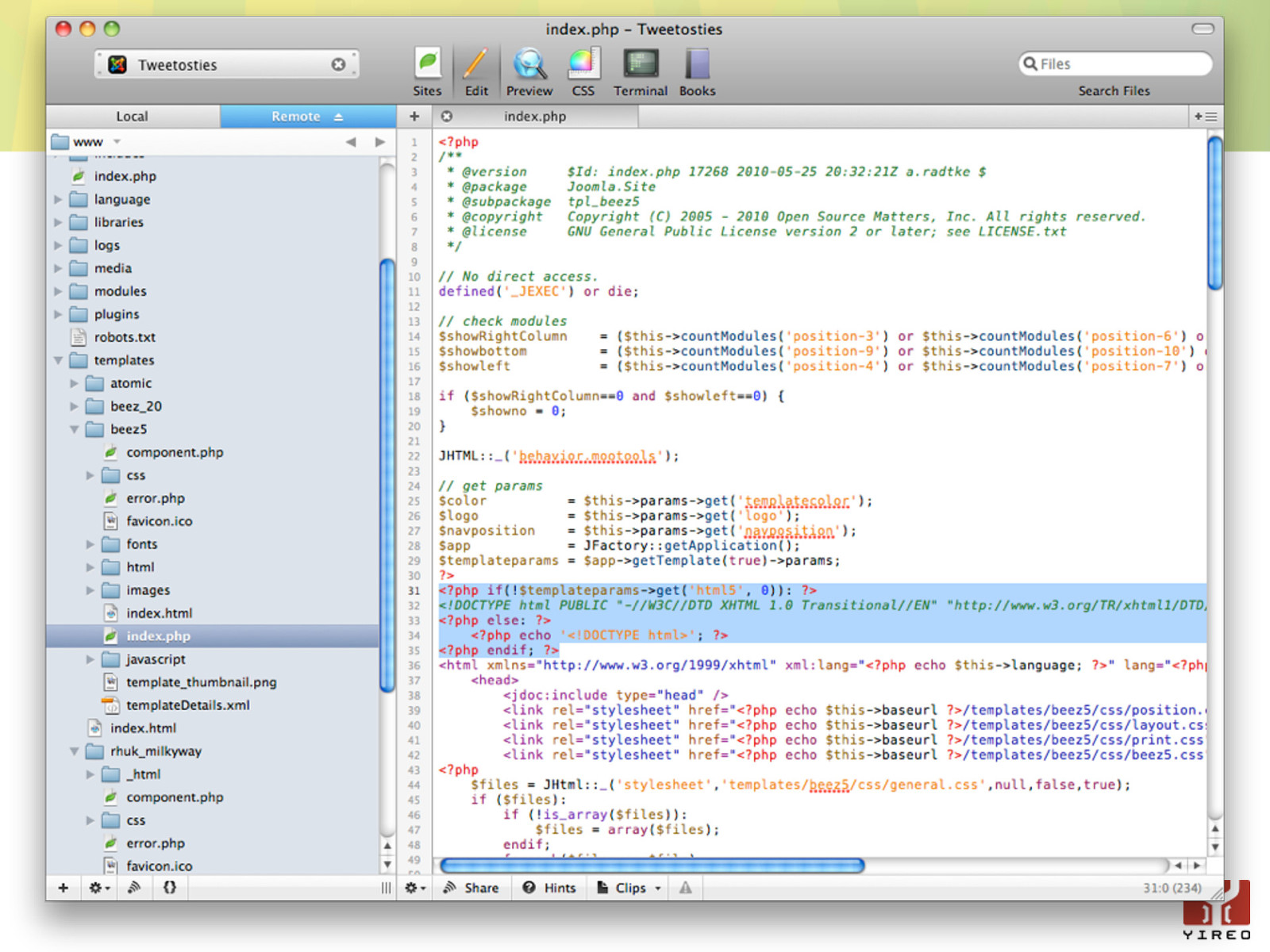The width and height of the screenshot is (1270, 952).
Task: Add new file with bottom plus button
Action: tap(63, 888)
